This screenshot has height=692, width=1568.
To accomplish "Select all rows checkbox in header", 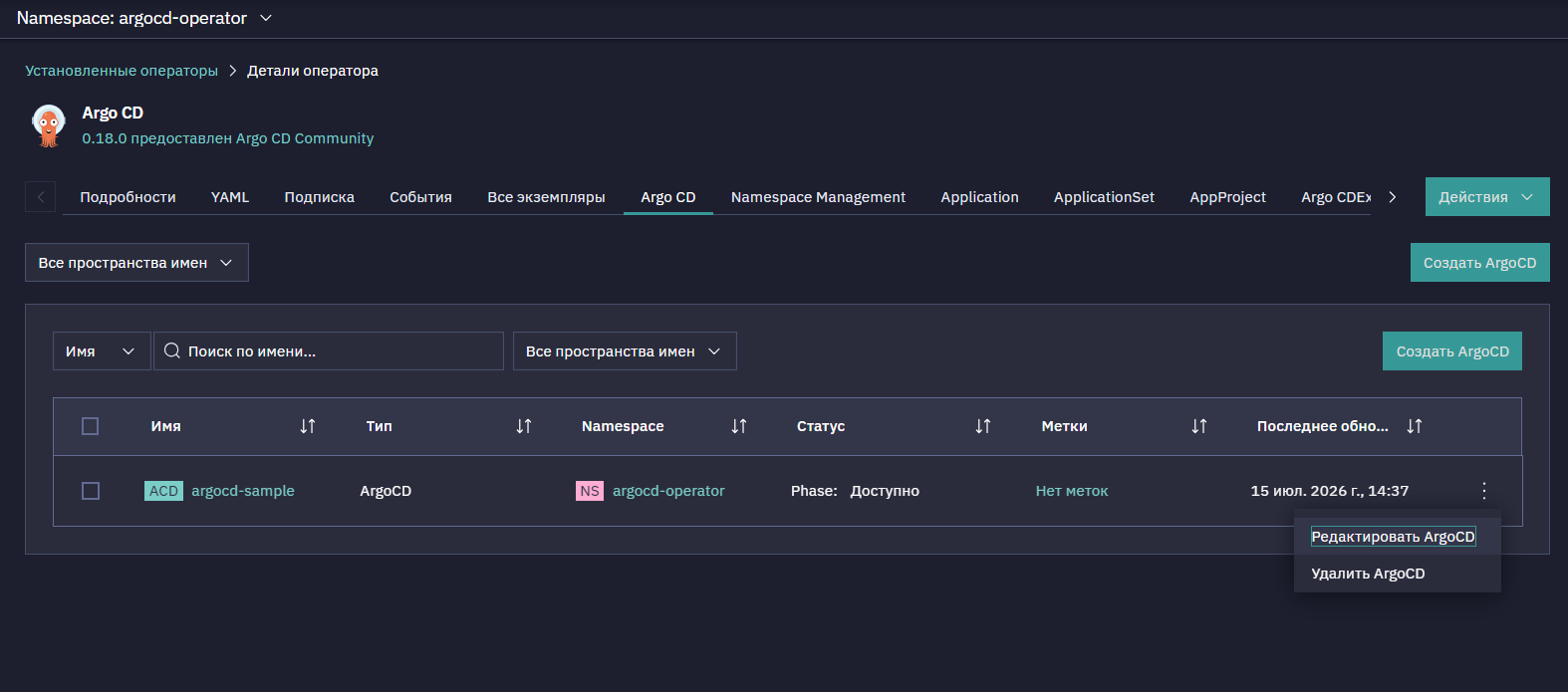I will coord(90,426).
